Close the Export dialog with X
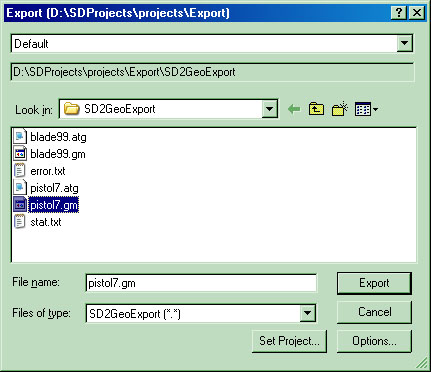 (x=417, y=13)
